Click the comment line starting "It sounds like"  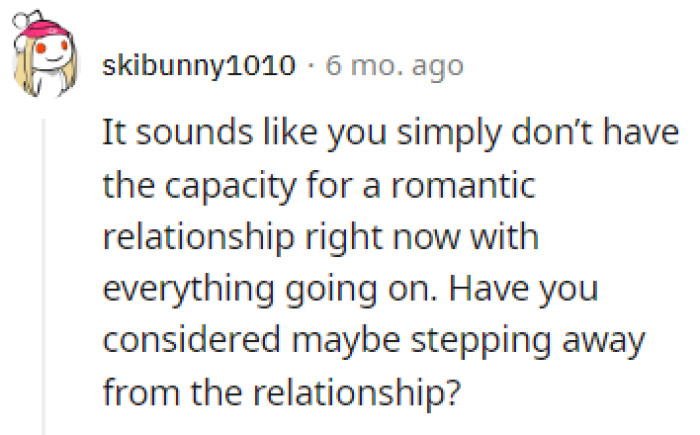[390, 135]
